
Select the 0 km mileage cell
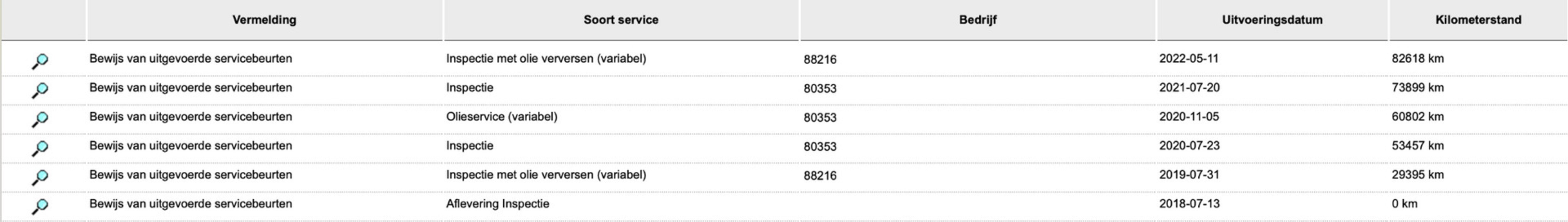point(1404,204)
